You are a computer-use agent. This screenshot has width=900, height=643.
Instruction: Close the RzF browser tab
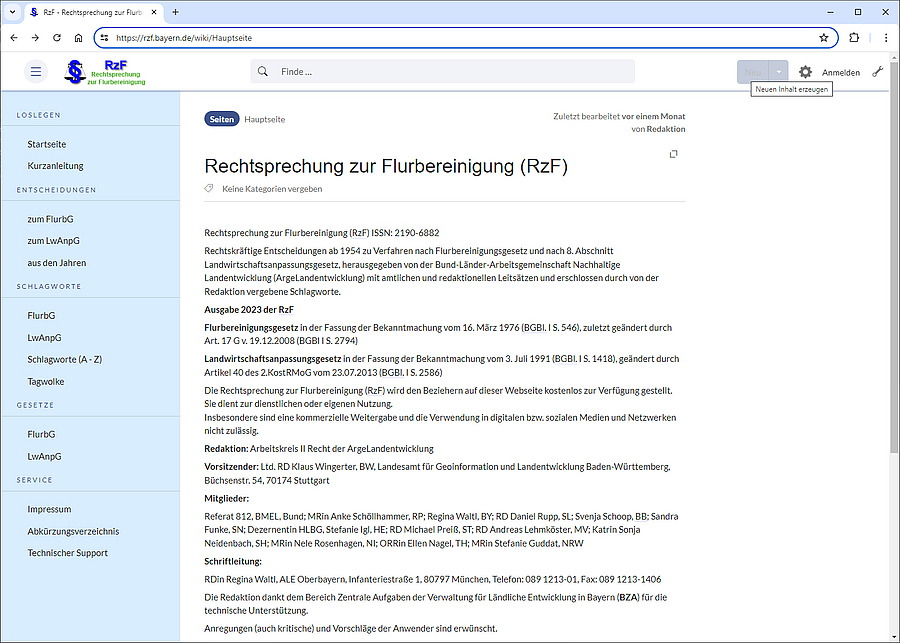[x=154, y=12]
